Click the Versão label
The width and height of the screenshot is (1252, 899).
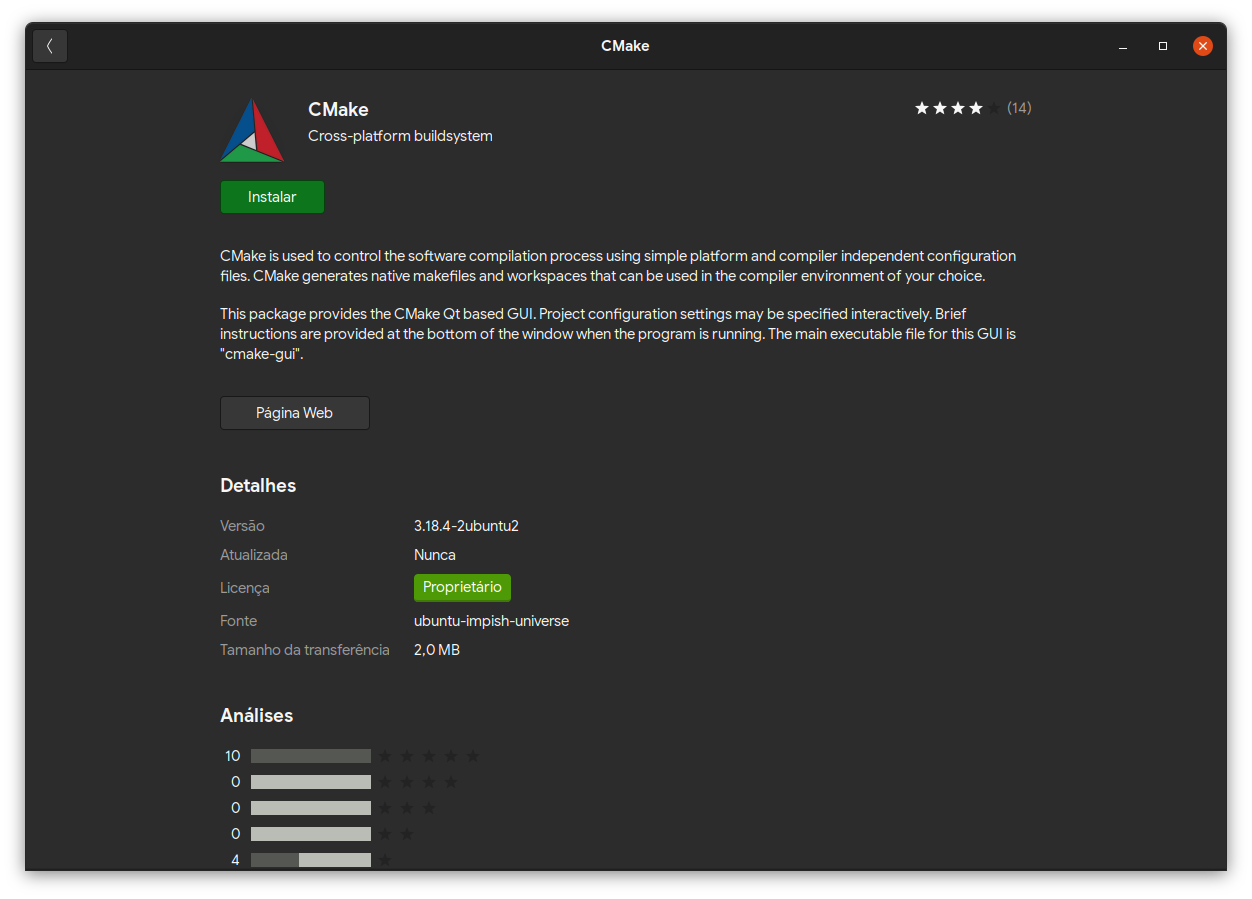click(x=242, y=526)
